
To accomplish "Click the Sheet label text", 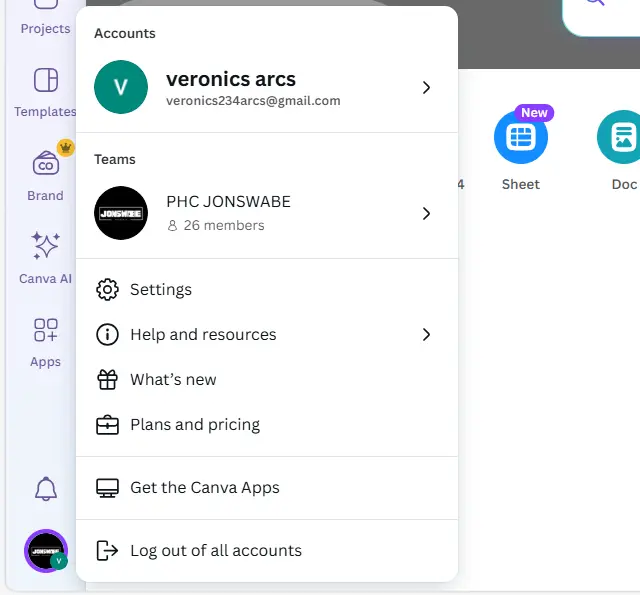I will tap(521, 184).
